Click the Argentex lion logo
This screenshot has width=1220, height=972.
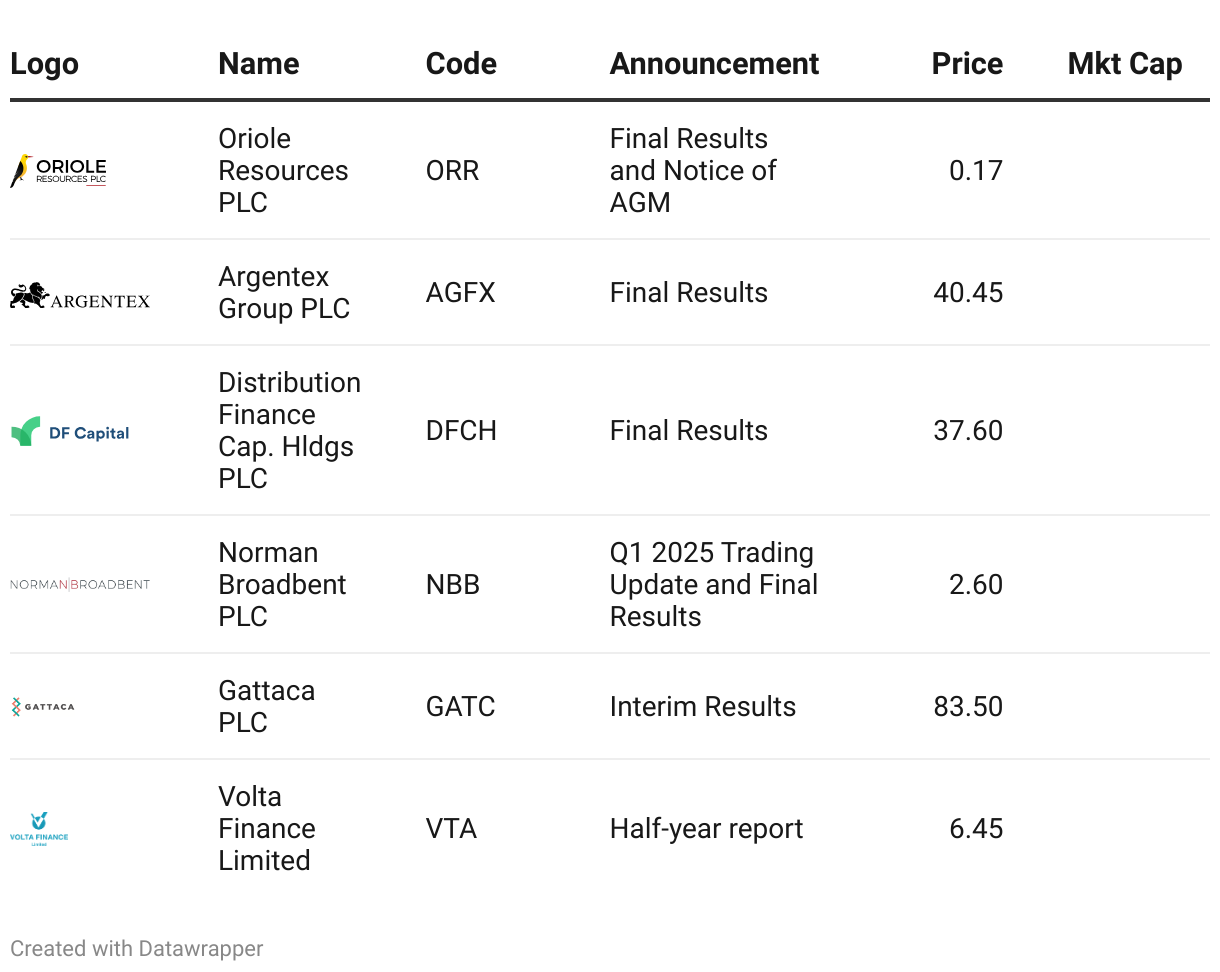click(x=80, y=296)
